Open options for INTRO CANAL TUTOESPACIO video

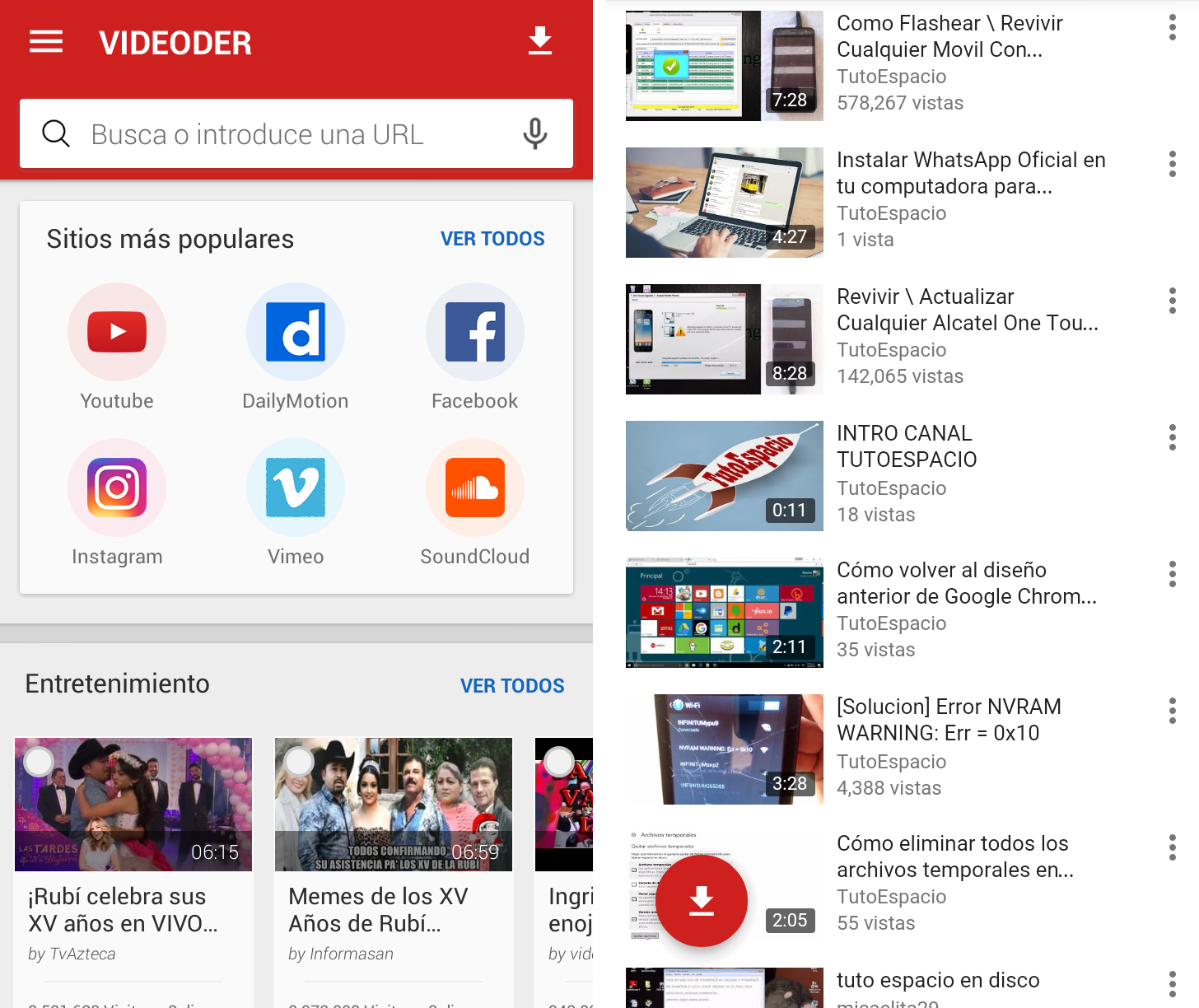pyautogui.click(x=1173, y=437)
